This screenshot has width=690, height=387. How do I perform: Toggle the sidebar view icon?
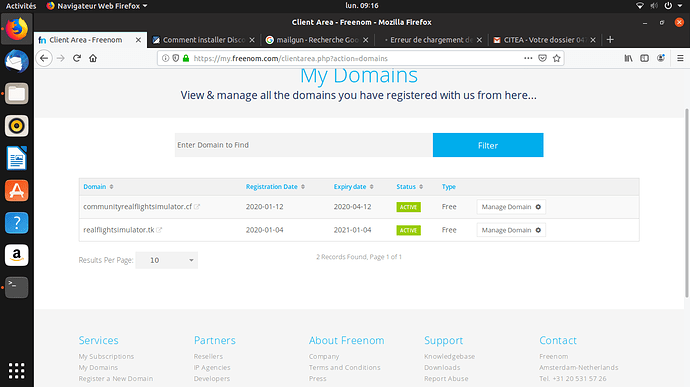[645, 58]
